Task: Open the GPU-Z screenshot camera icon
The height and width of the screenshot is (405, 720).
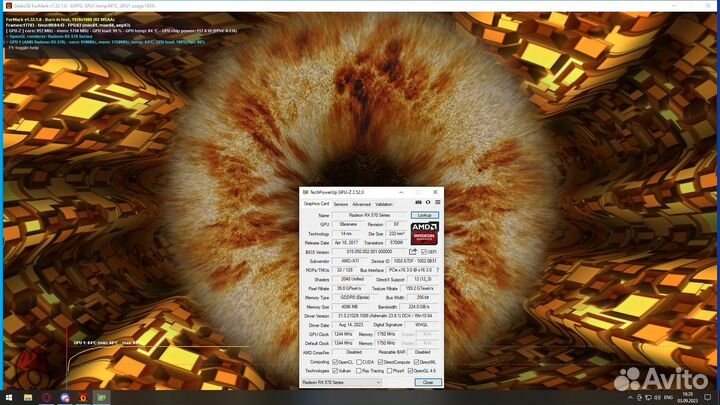Action: point(418,202)
